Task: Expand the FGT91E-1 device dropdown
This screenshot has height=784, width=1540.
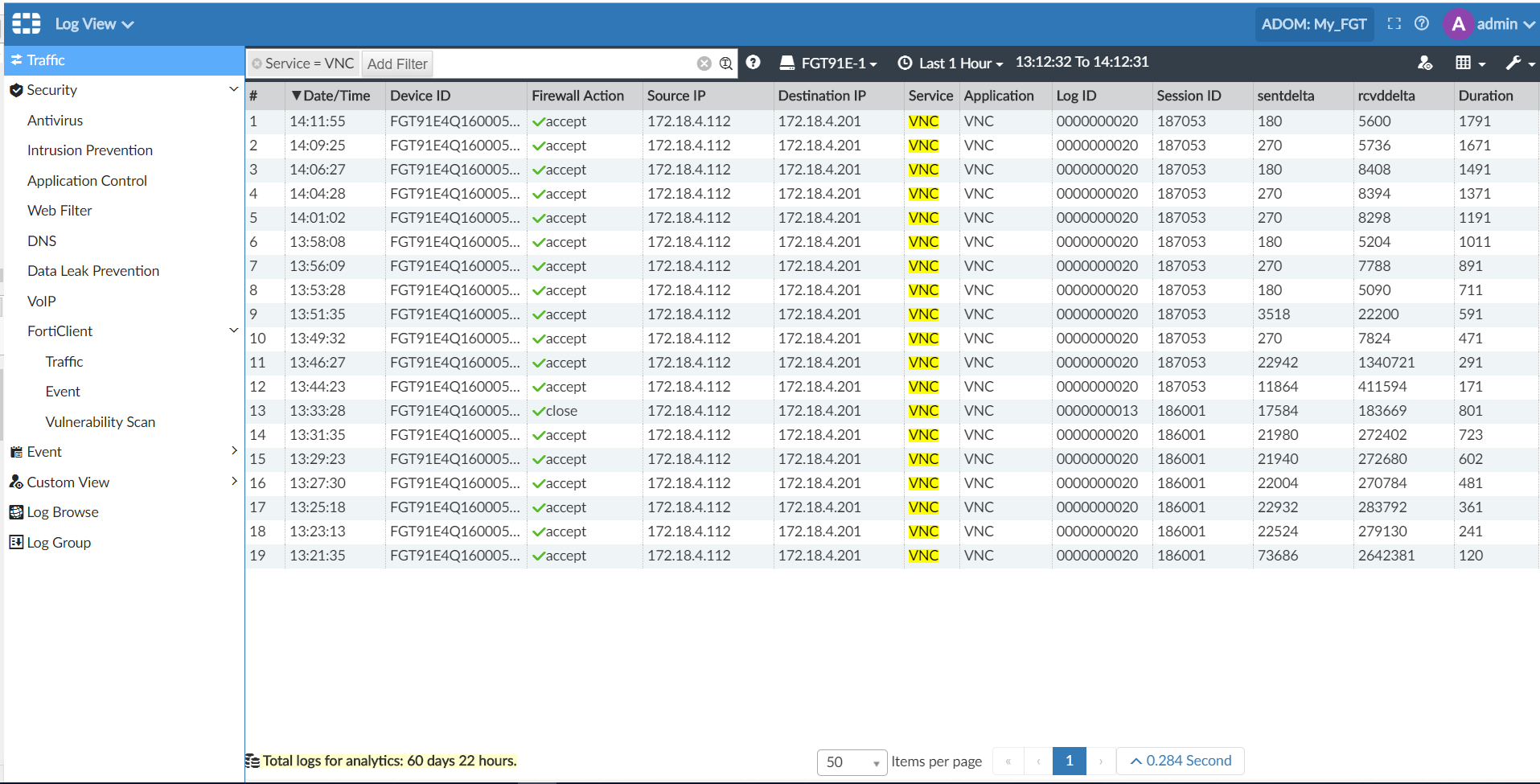Action: (x=829, y=63)
